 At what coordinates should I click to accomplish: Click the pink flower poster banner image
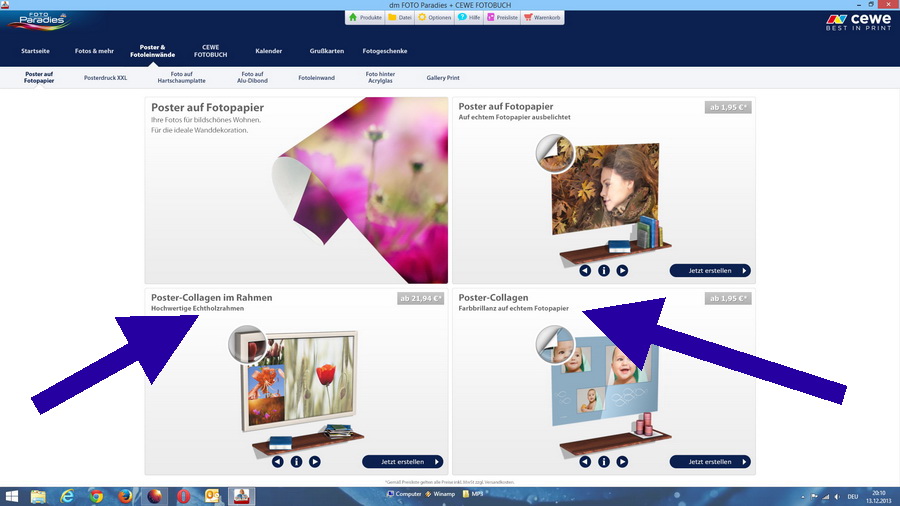pyautogui.click(x=360, y=190)
